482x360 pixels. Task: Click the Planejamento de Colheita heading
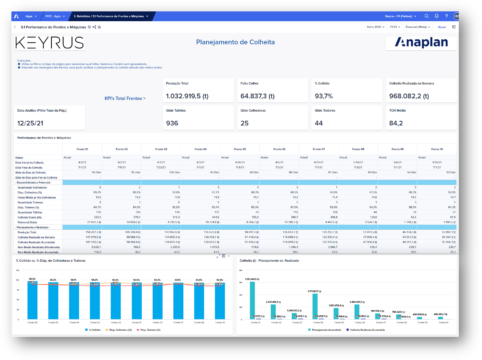[235, 42]
